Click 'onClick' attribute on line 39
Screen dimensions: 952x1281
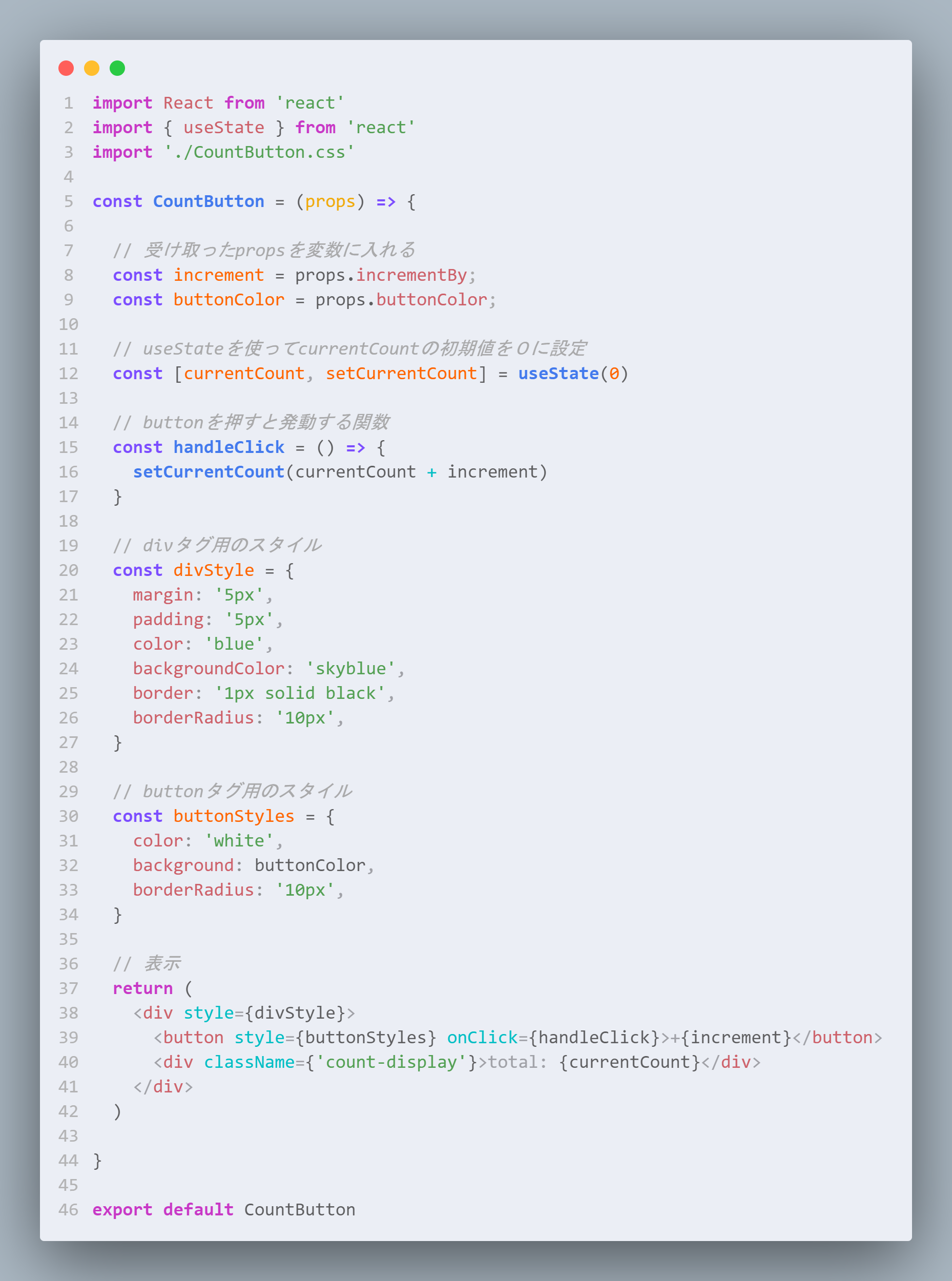482,1037
